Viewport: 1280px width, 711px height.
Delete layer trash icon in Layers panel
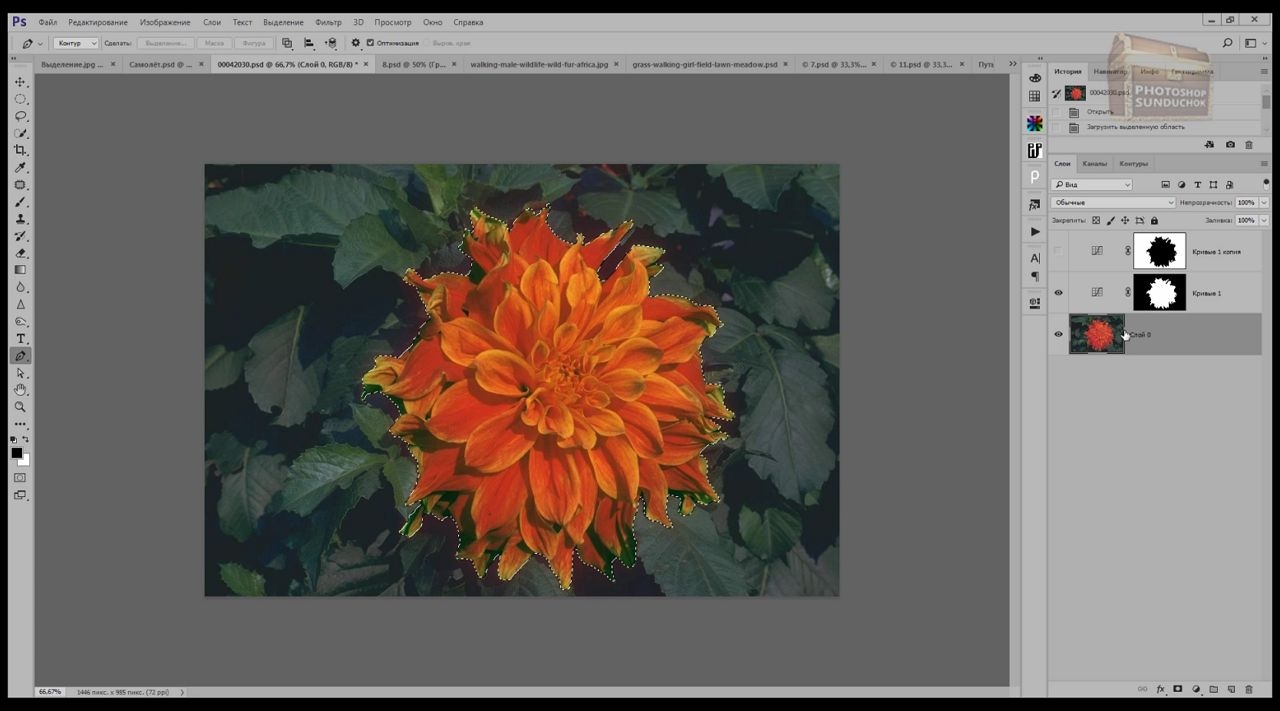click(x=1249, y=689)
